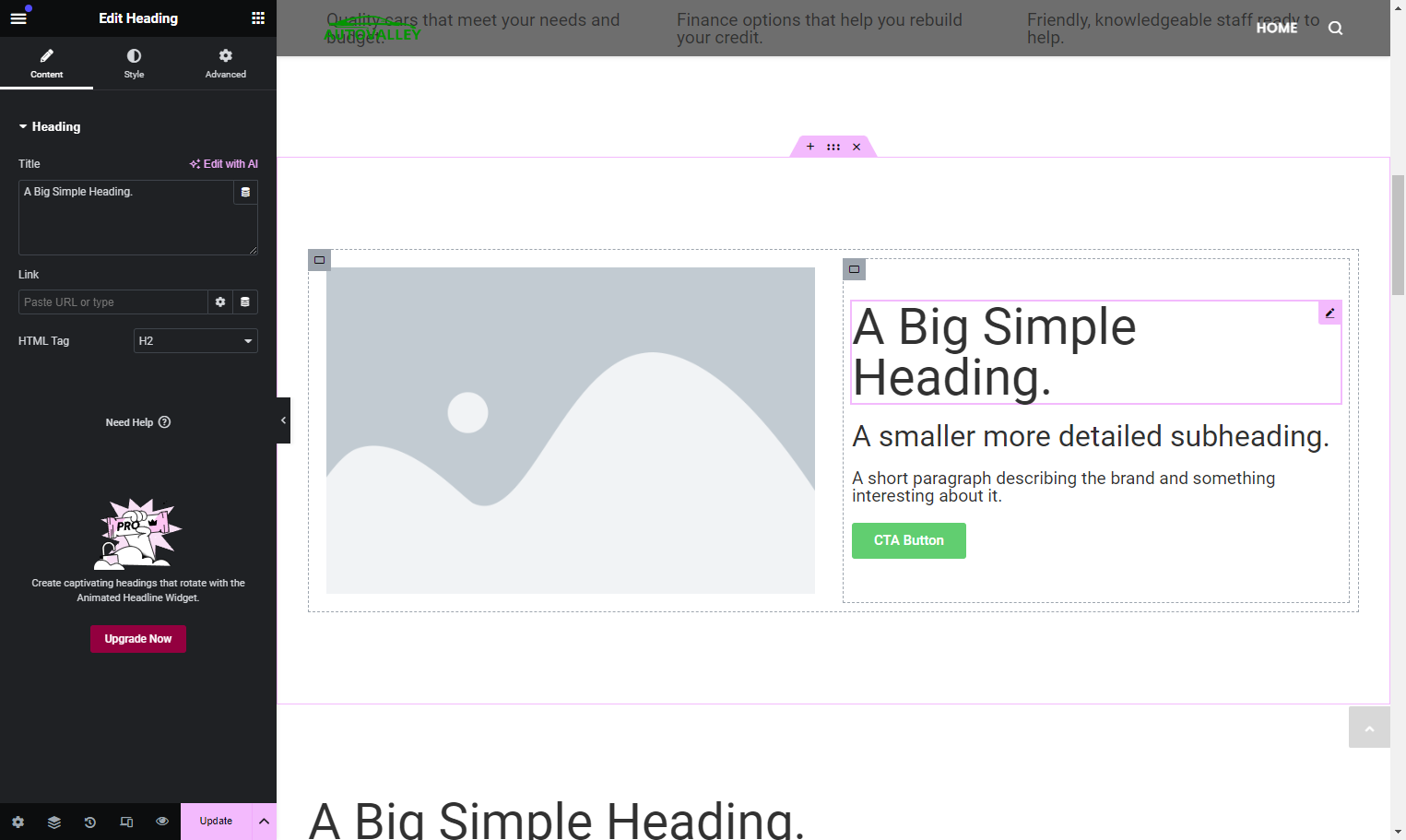Expand save options arrow
This screenshot has height=840, width=1406.
pyautogui.click(x=264, y=821)
